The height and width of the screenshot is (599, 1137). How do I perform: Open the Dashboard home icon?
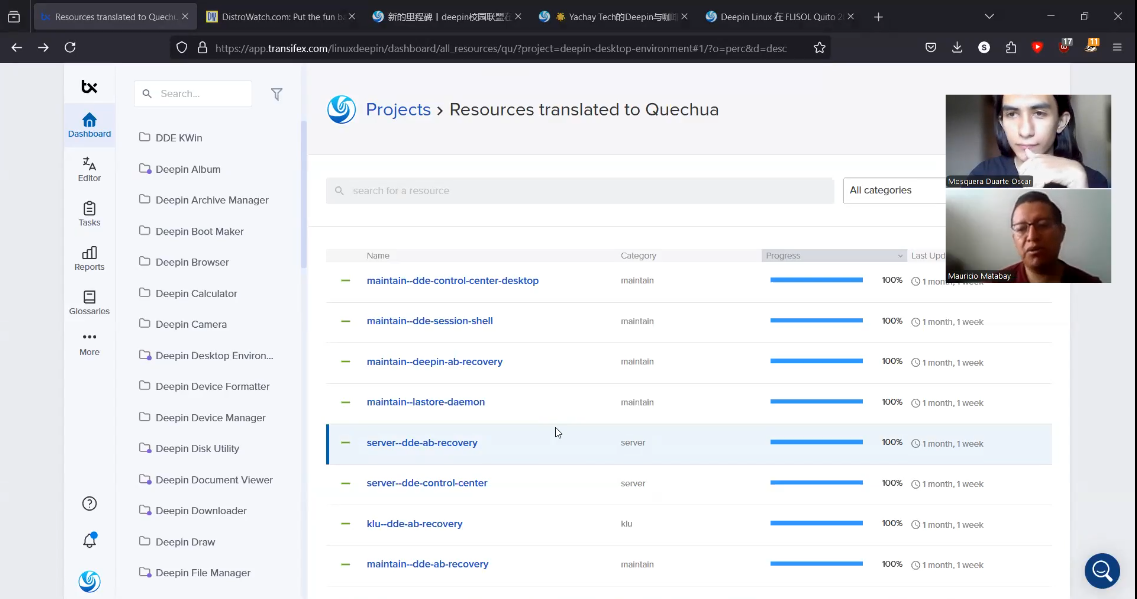pyautogui.click(x=89, y=125)
